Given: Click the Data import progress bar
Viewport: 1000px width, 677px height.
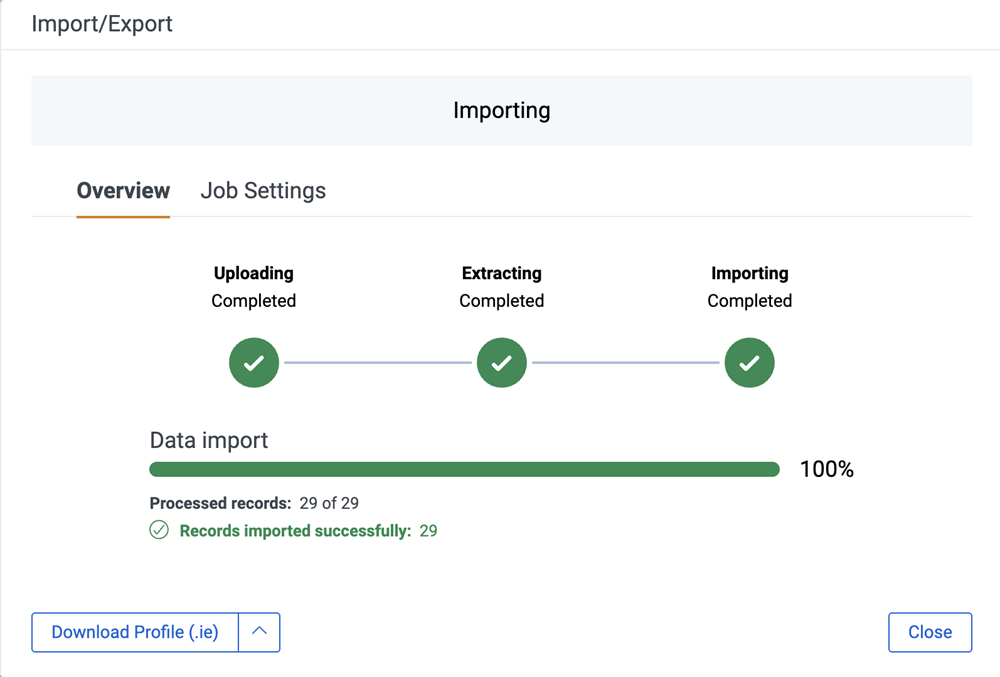Looking at the screenshot, I should (464, 468).
